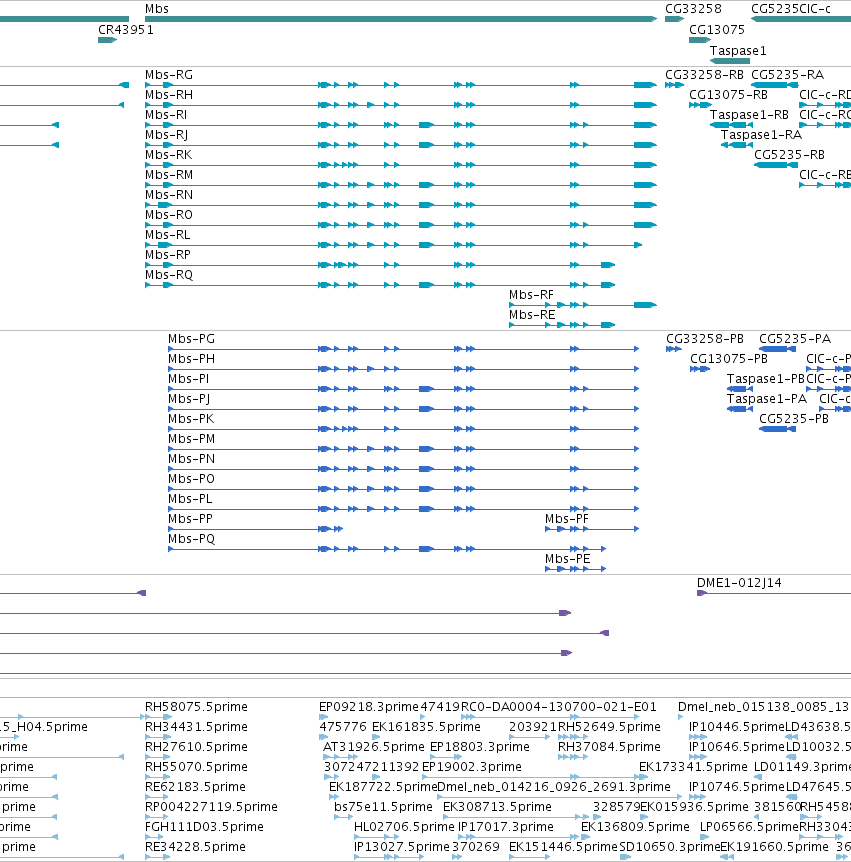Viewport: 851px width, 862px height.
Task: Select the Mbs-RL transcript label
Action: (x=168, y=235)
